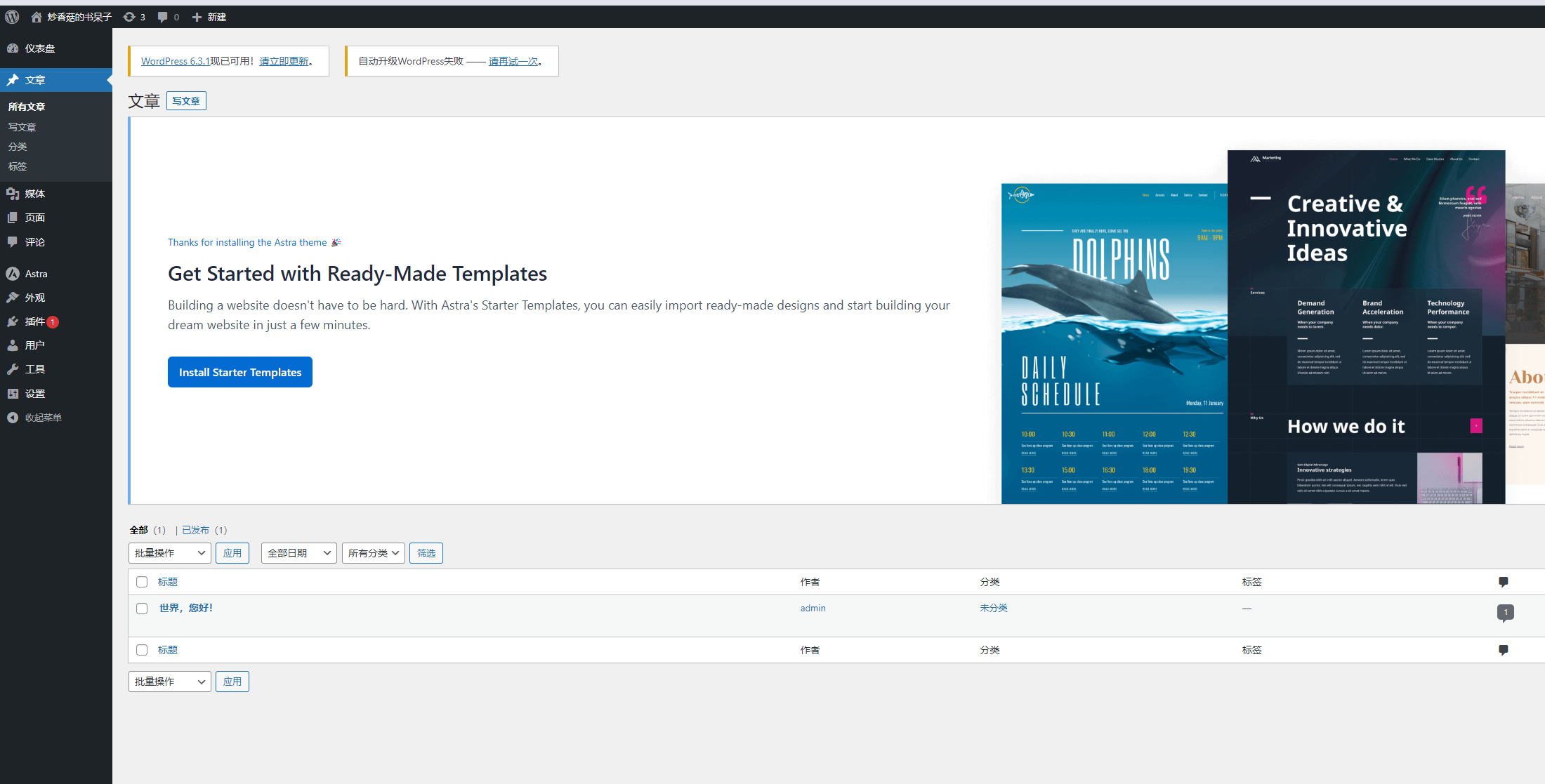Screen dimensions: 1545x784
Task: Check the 世界，您好! post checkbox
Action: [142, 609]
